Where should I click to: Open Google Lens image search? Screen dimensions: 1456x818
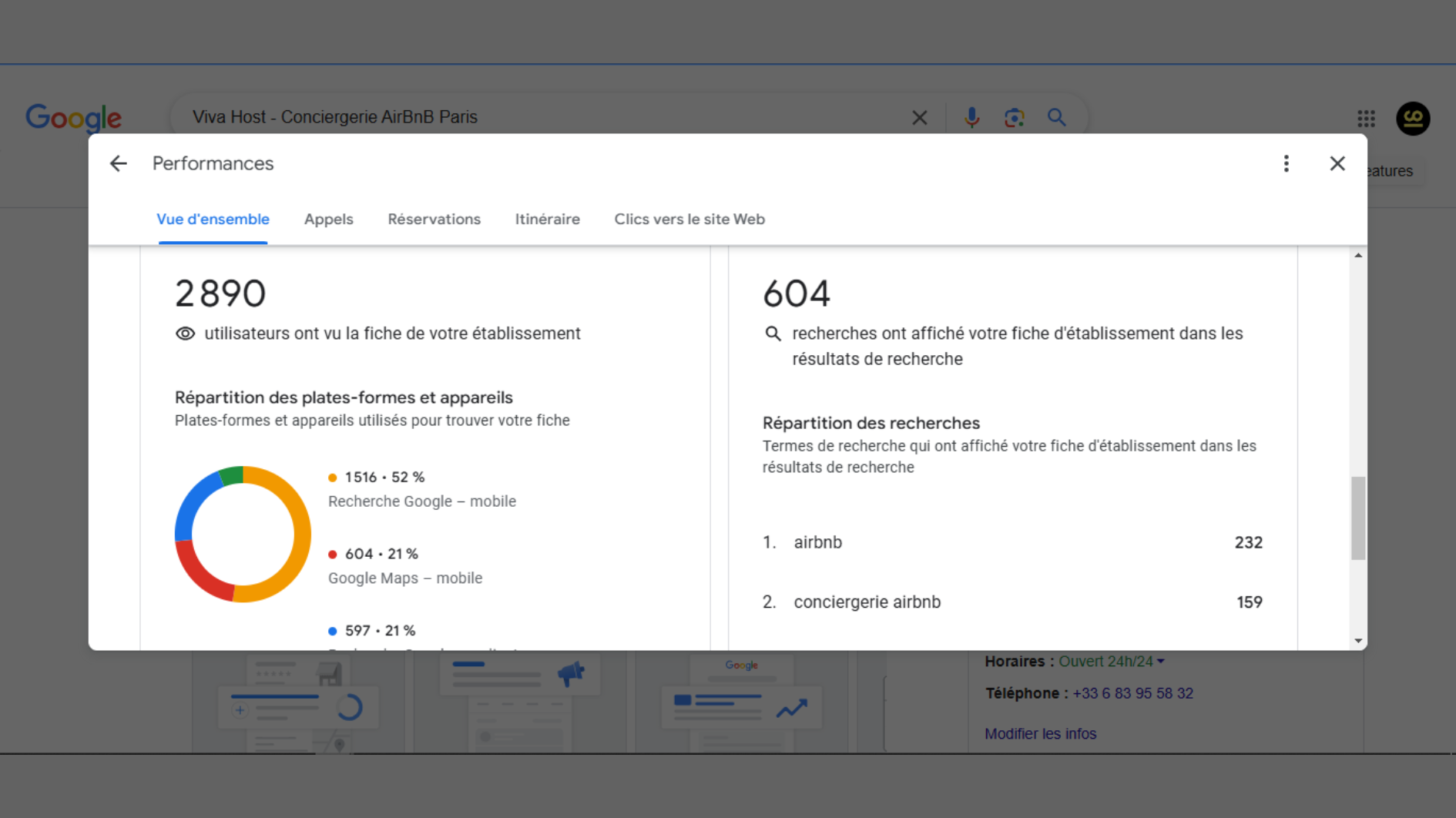[1014, 118]
